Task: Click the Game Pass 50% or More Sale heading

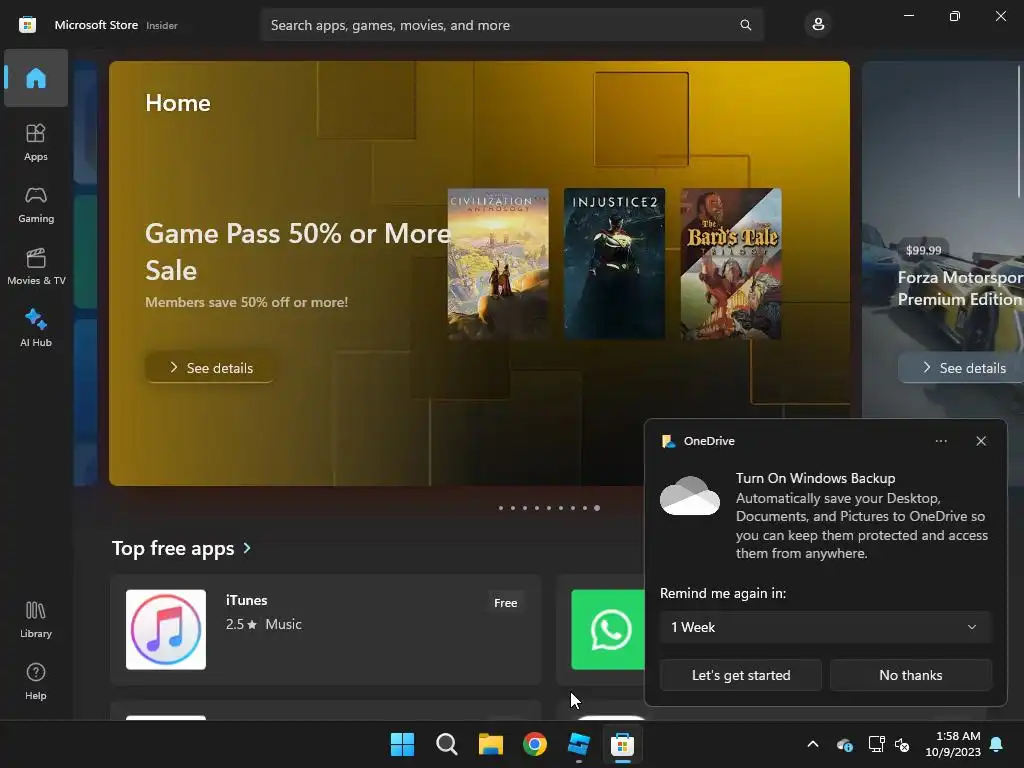Action: (298, 251)
